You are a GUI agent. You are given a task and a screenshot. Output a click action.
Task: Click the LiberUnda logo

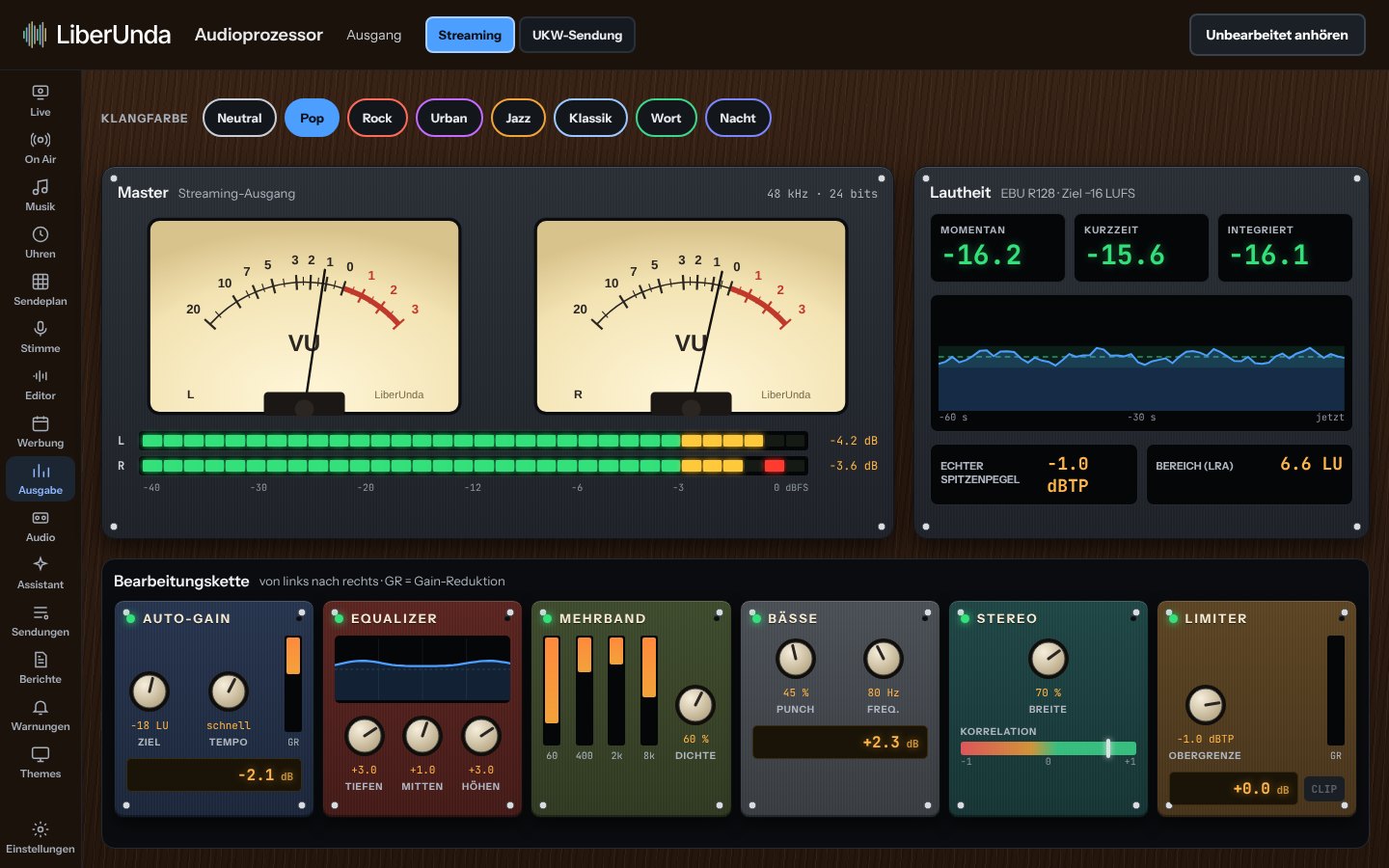point(96,35)
